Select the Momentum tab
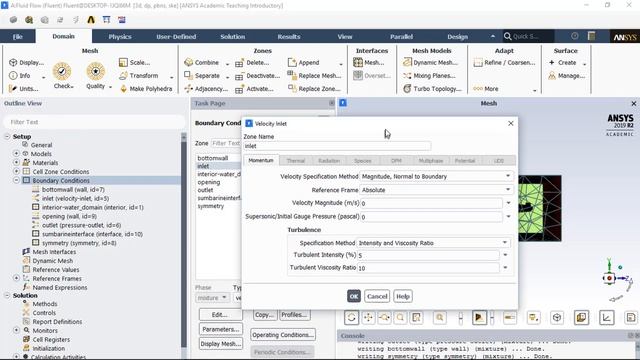This screenshot has width=640, height=360. [x=261, y=160]
